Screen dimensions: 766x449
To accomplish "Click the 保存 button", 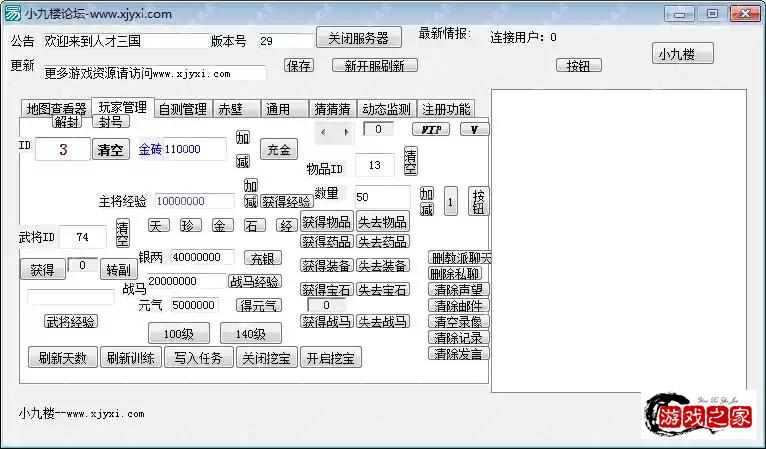I will coord(299,65).
